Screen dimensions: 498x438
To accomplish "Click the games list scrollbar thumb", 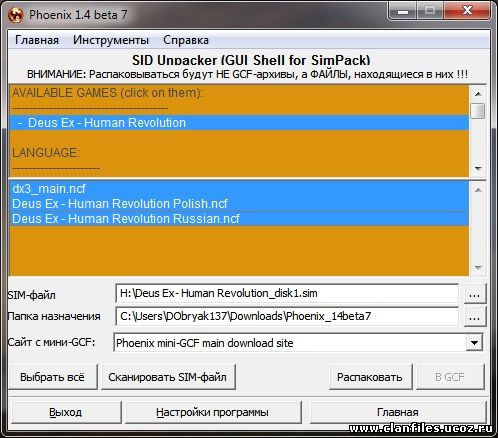I will pos(478,111).
